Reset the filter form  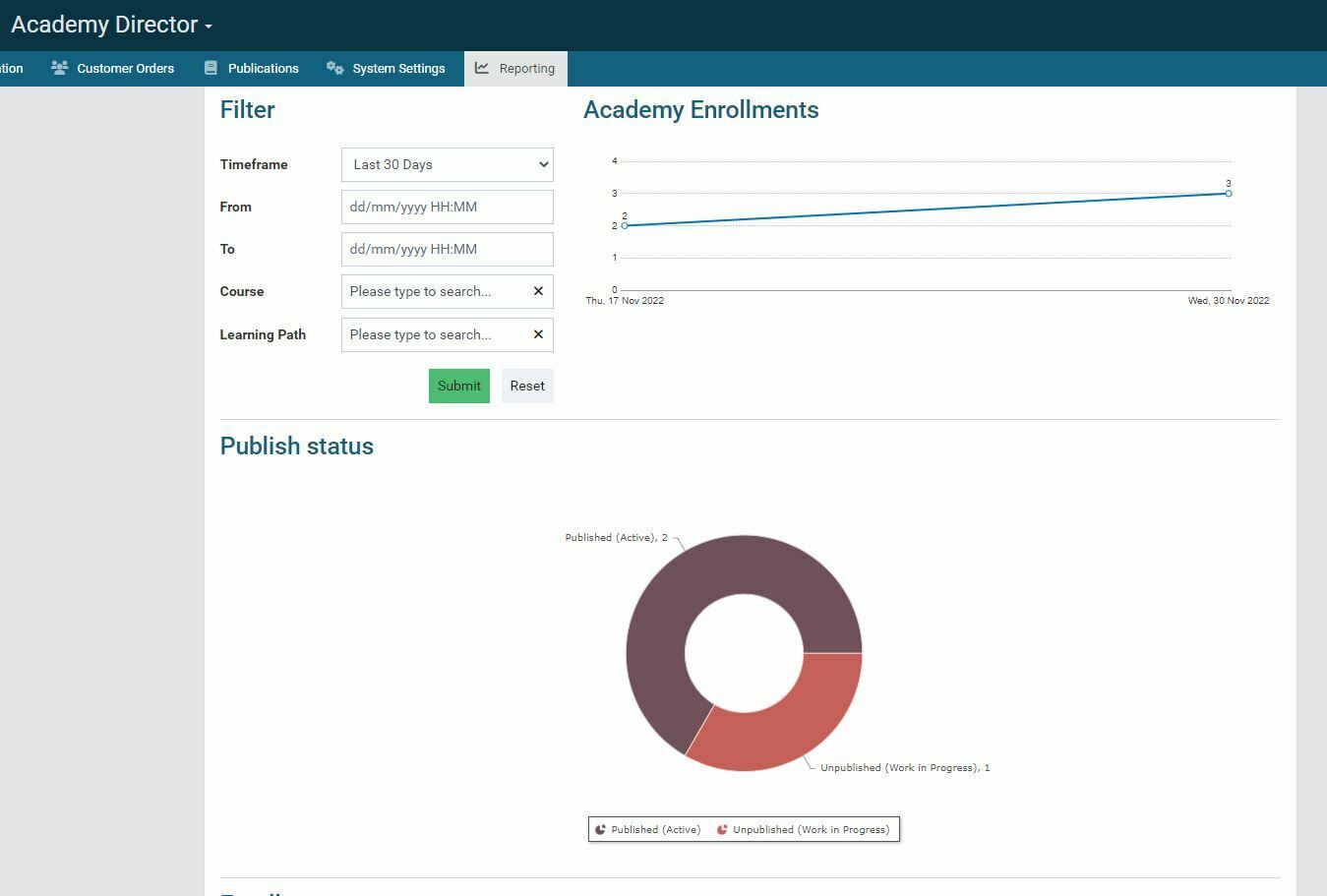click(x=527, y=386)
